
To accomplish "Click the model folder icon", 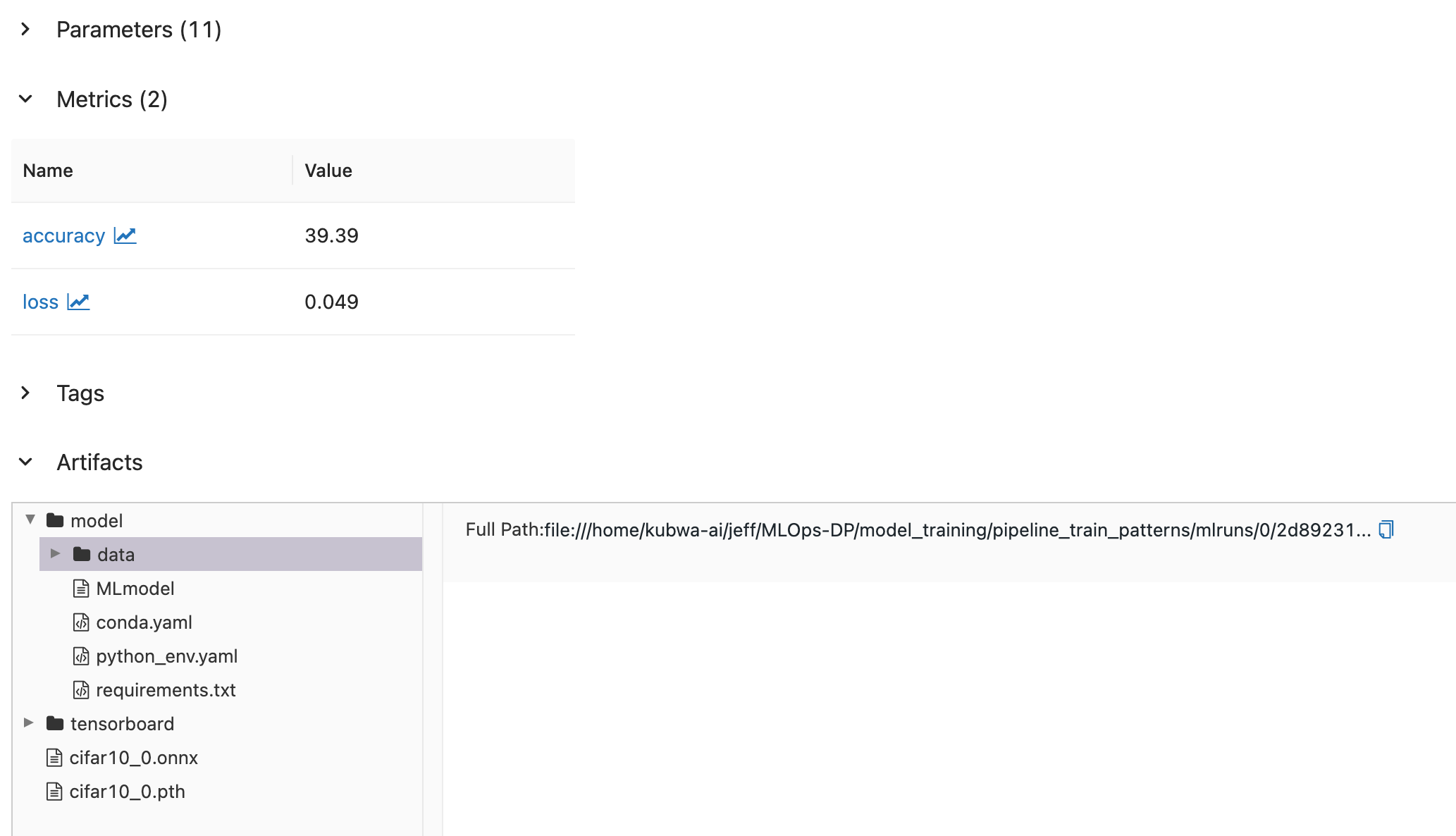I will point(55,521).
